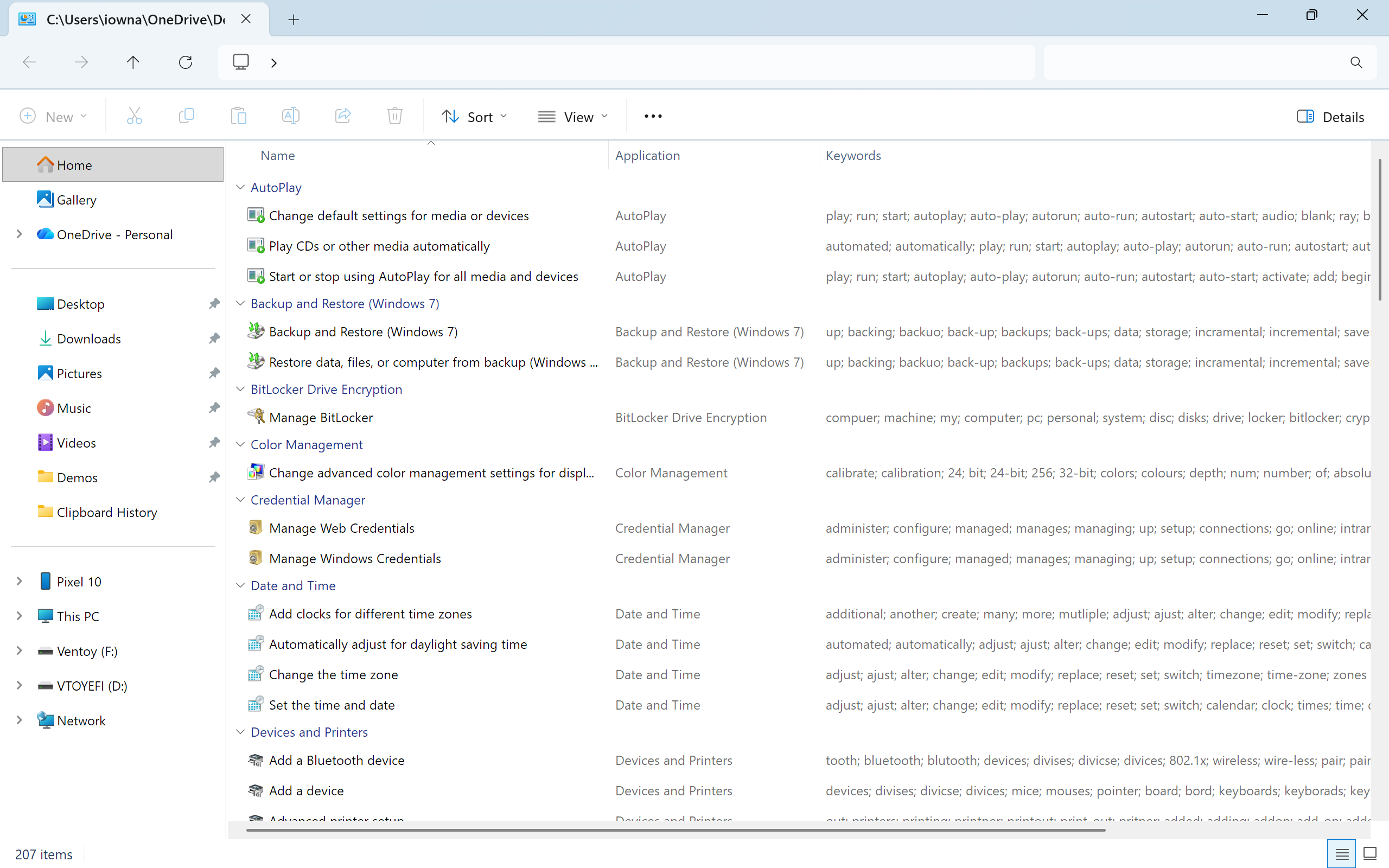Open Clipboard History folder in sidebar
The width and height of the screenshot is (1389, 868).
113,512
